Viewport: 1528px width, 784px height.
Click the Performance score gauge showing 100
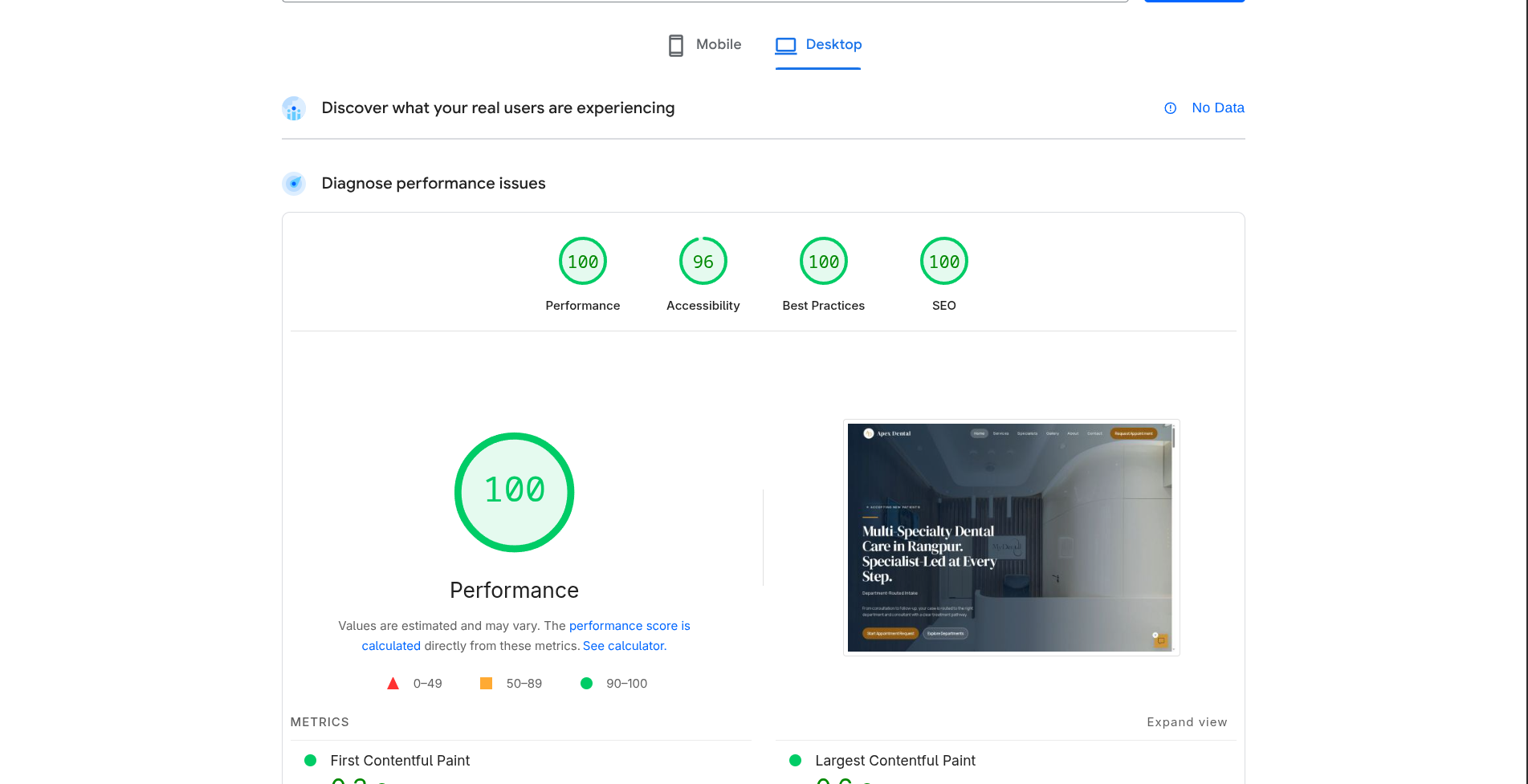click(x=582, y=261)
